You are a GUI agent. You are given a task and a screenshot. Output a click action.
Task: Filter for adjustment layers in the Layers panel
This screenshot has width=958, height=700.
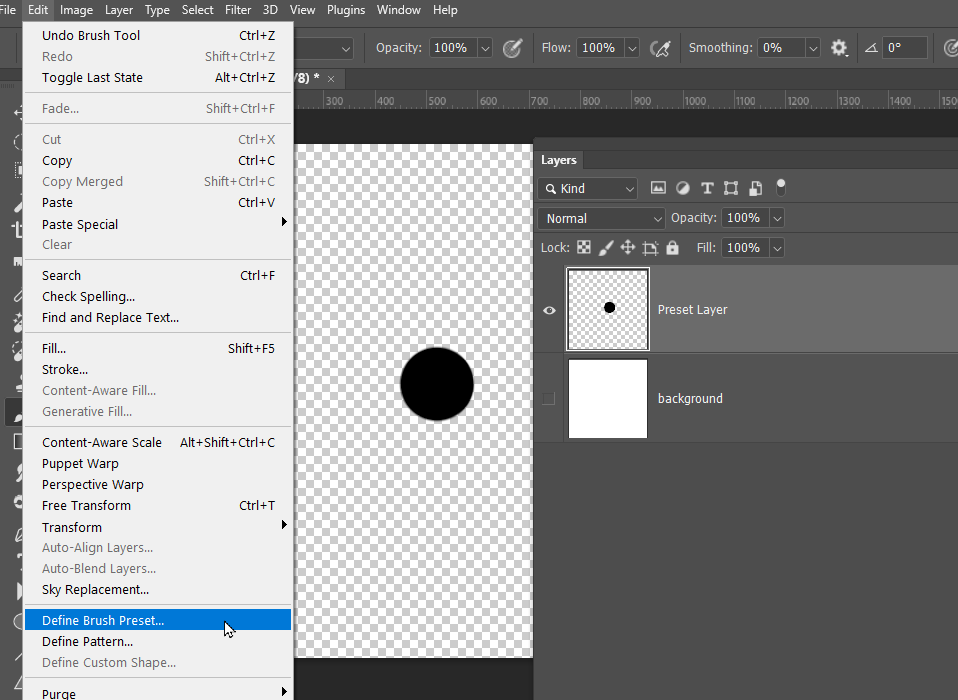pos(682,187)
